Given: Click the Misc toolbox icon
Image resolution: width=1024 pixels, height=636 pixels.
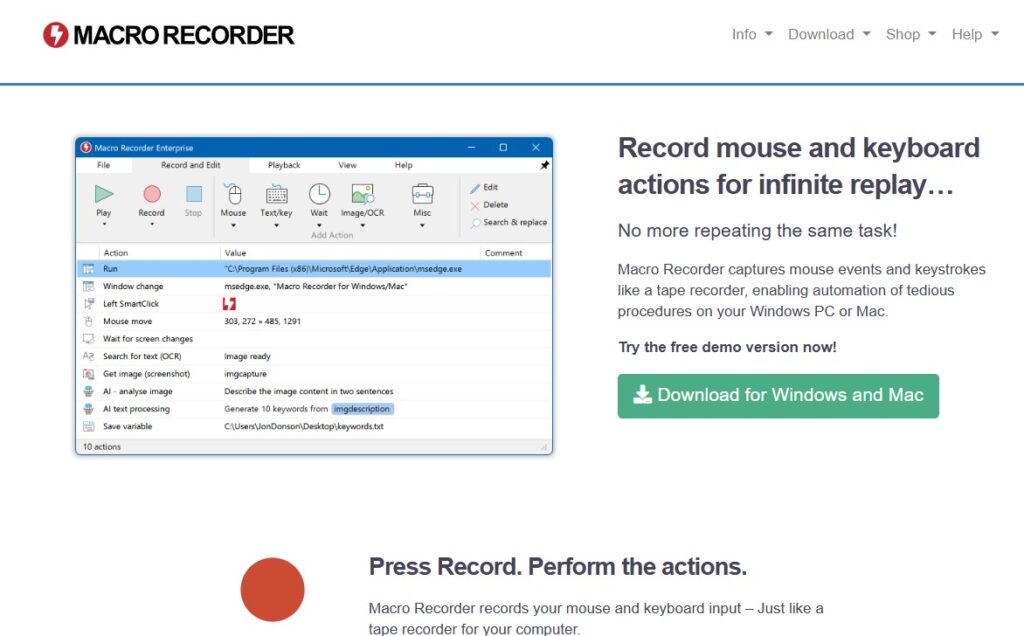Looking at the screenshot, I should (422, 194).
